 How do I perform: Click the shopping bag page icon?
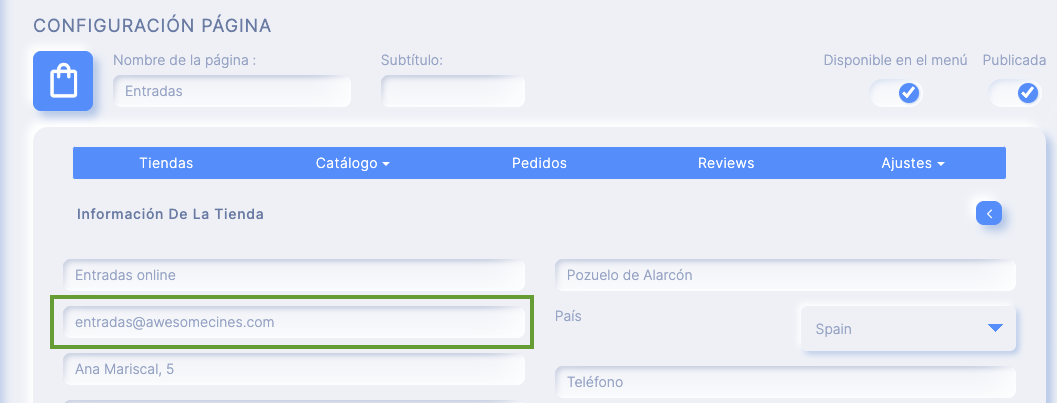pyautogui.click(x=63, y=81)
